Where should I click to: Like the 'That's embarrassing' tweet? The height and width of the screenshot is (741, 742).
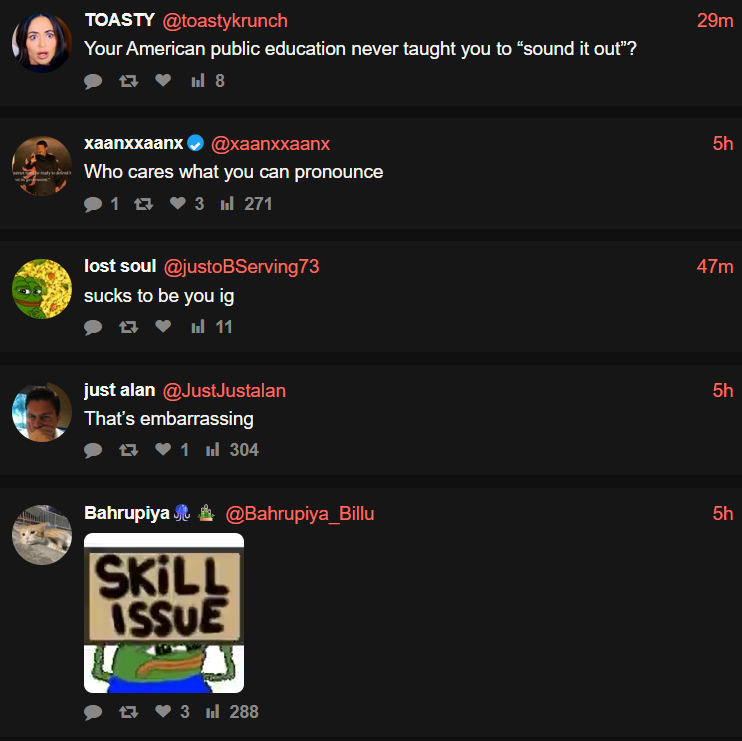pos(163,449)
